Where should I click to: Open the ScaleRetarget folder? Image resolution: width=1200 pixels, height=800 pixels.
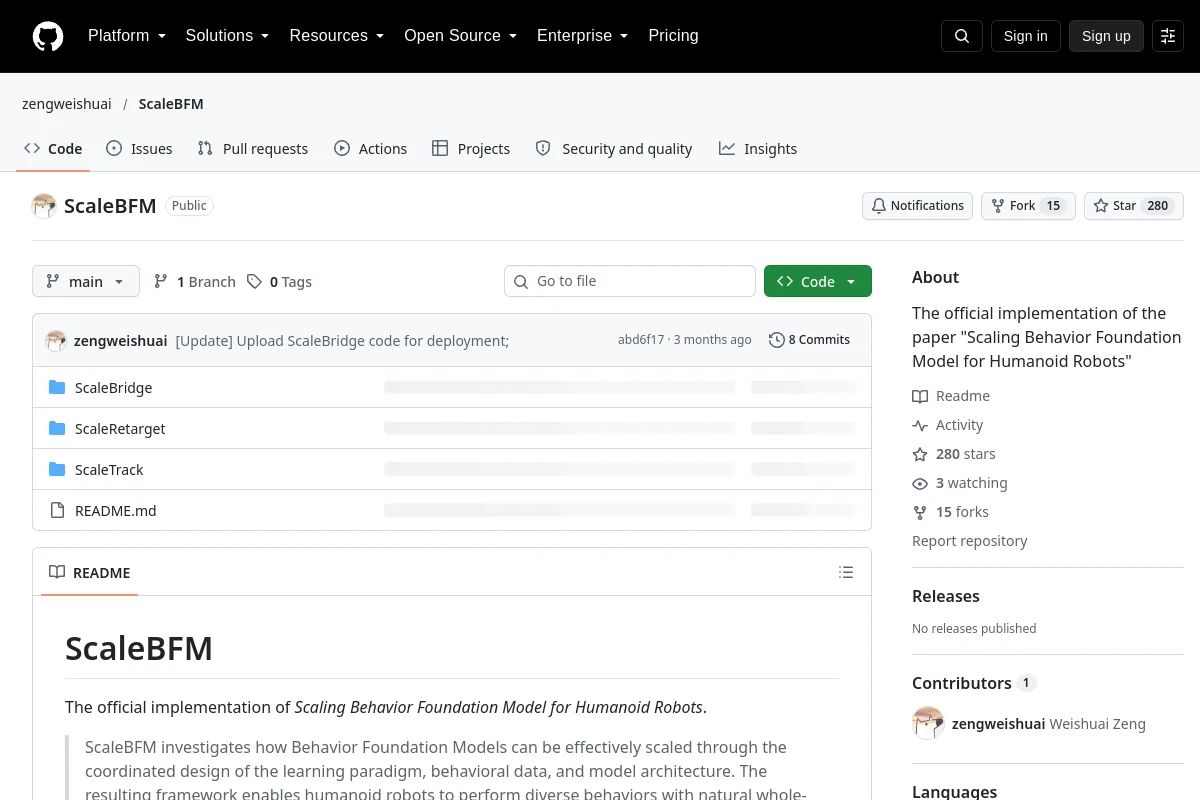pyautogui.click(x=120, y=429)
